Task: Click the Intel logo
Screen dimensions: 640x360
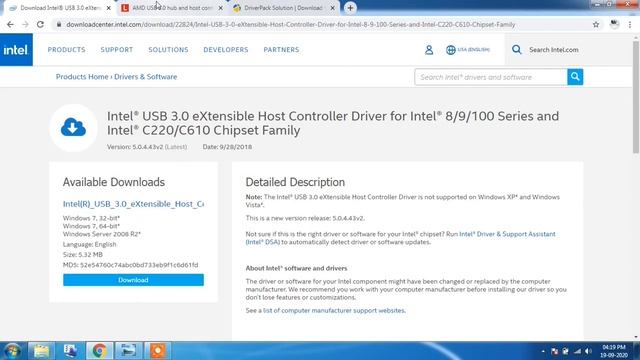Action: [16, 50]
